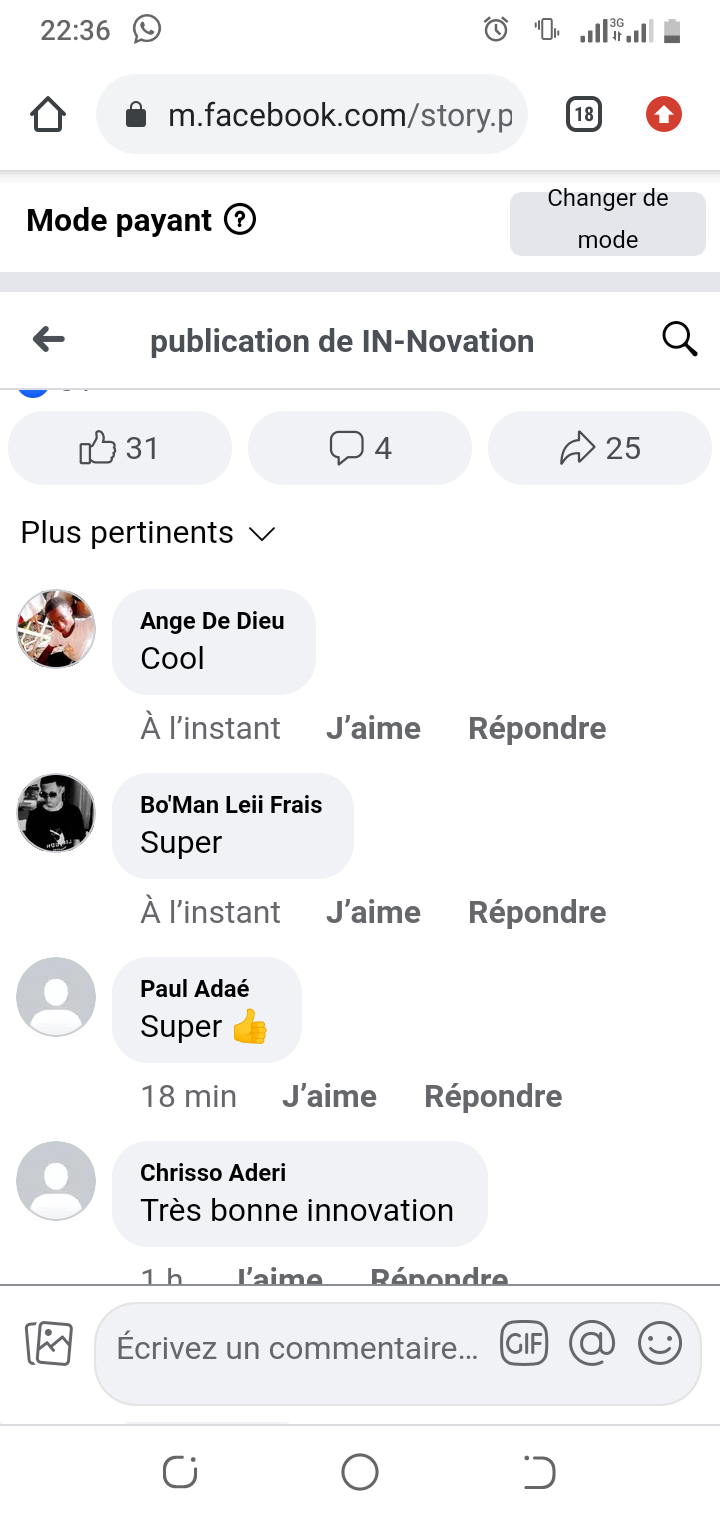Tap the help icon next to Mode payant
Image resolution: width=720 pixels, height=1520 pixels.
(x=240, y=219)
